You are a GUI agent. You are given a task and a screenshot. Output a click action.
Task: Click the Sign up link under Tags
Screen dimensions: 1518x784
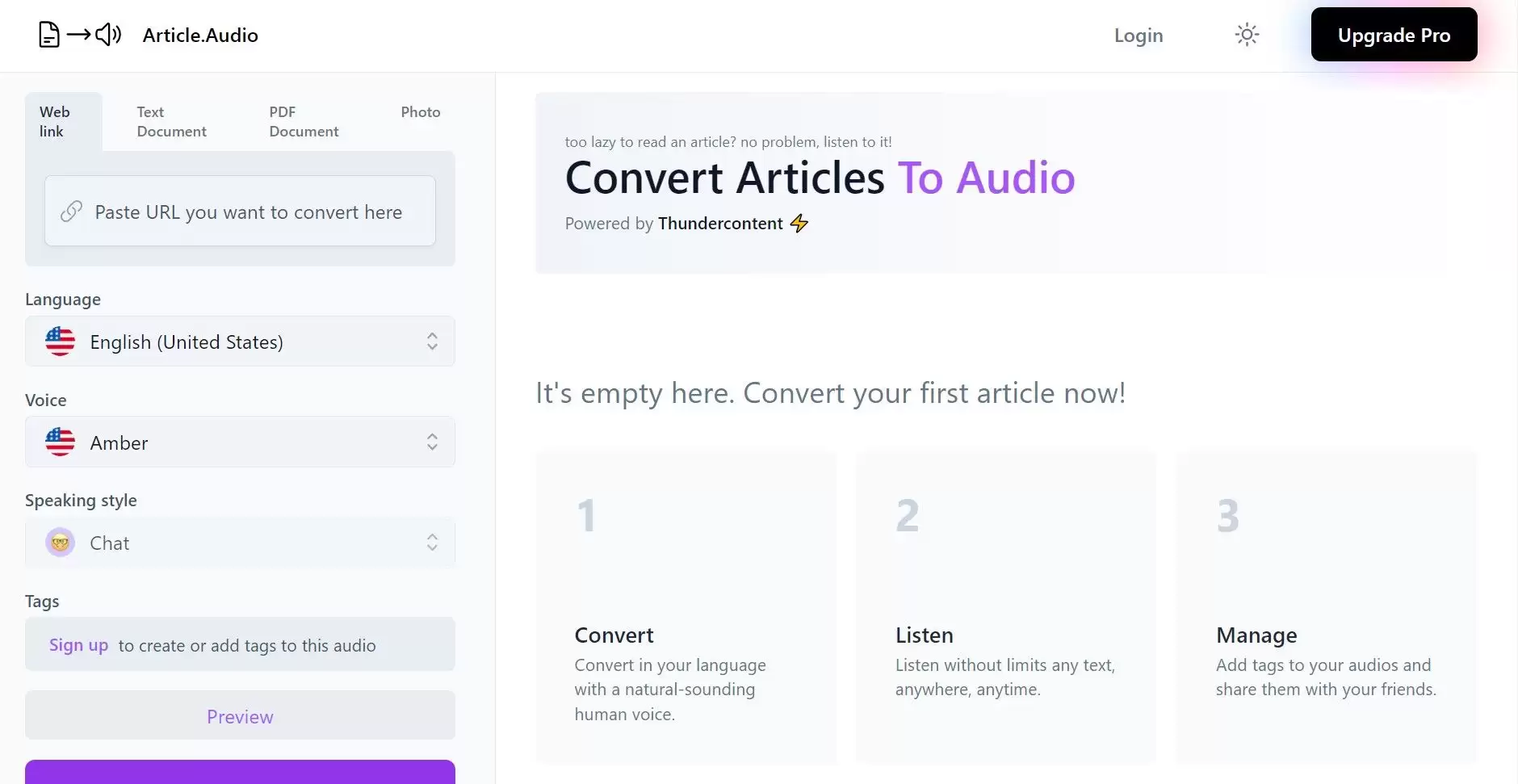coord(78,645)
